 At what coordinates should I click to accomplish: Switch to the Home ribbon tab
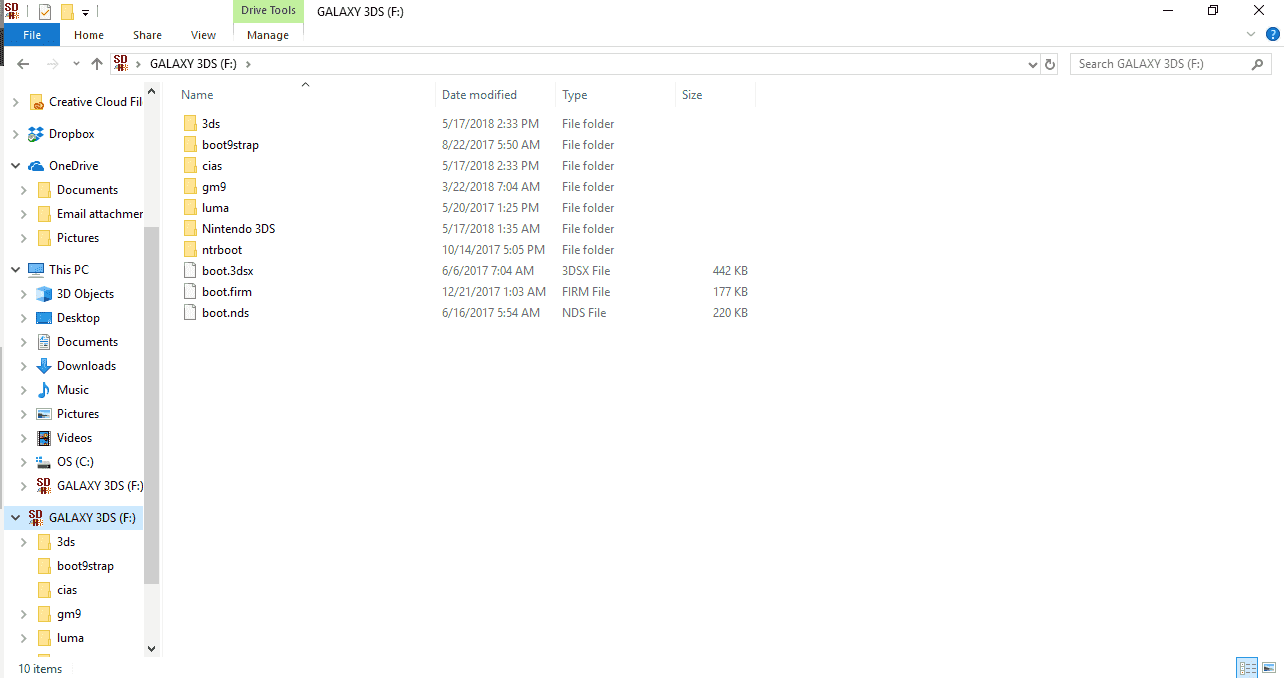89,35
